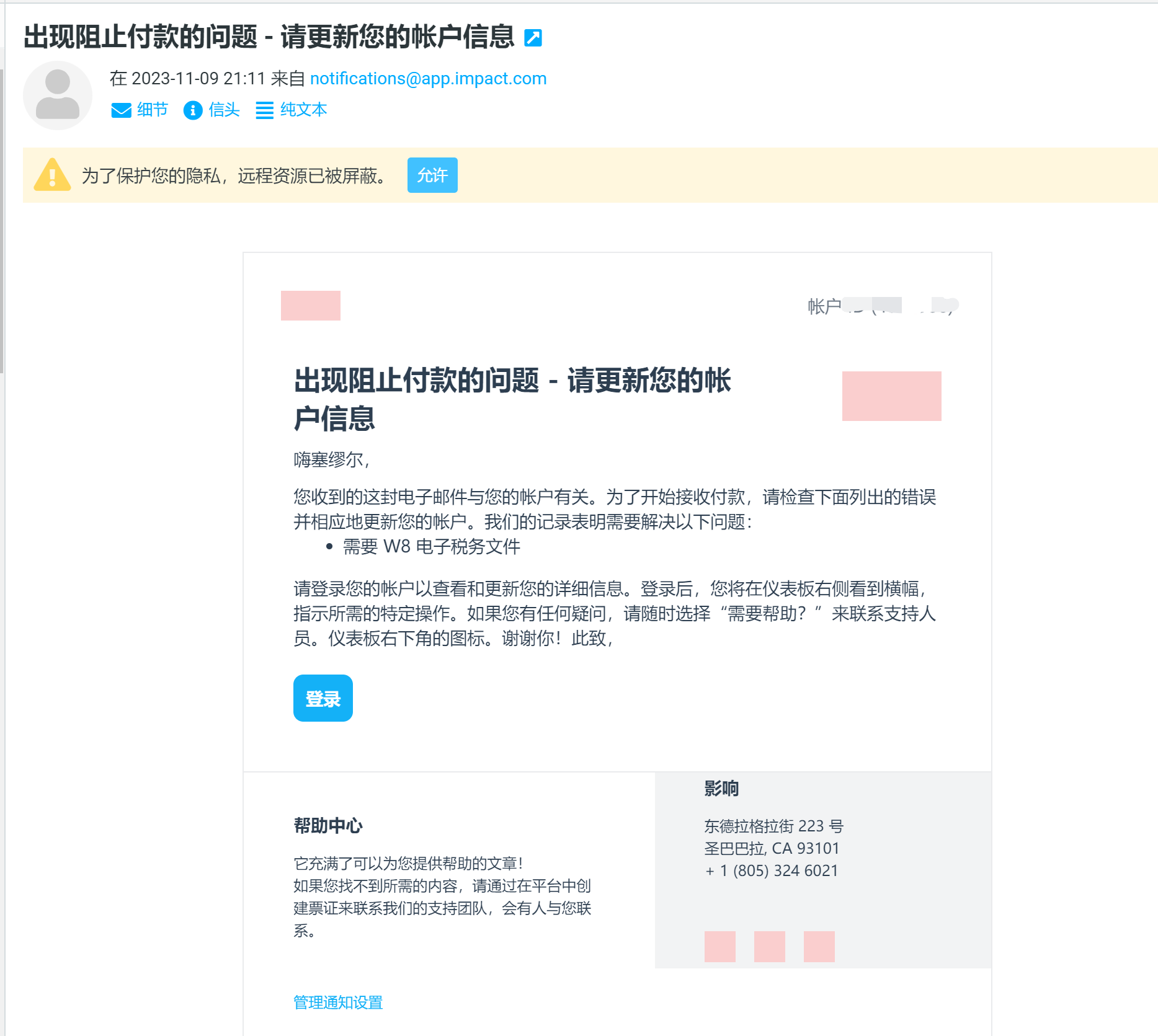Click the blocked image beside the email title
This screenshot has height=1036, width=1158.
892,396
